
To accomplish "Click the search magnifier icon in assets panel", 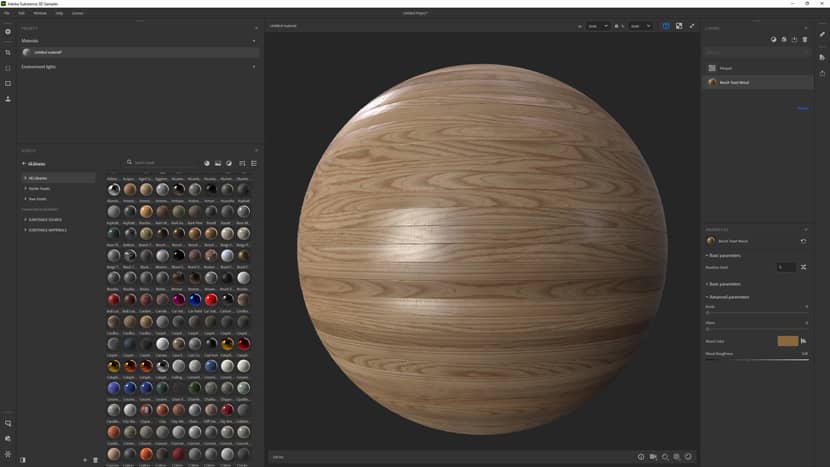I will [x=129, y=163].
